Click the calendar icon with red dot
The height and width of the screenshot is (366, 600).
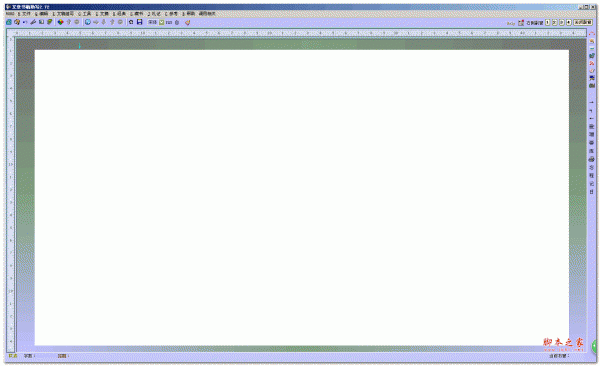click(521, 23)
